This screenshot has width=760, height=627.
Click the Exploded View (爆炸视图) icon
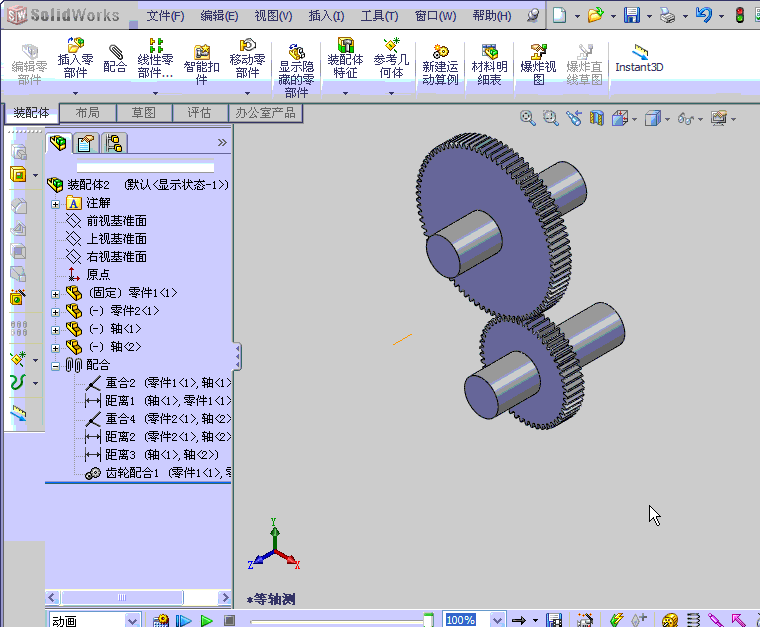(x=538, y=65)
